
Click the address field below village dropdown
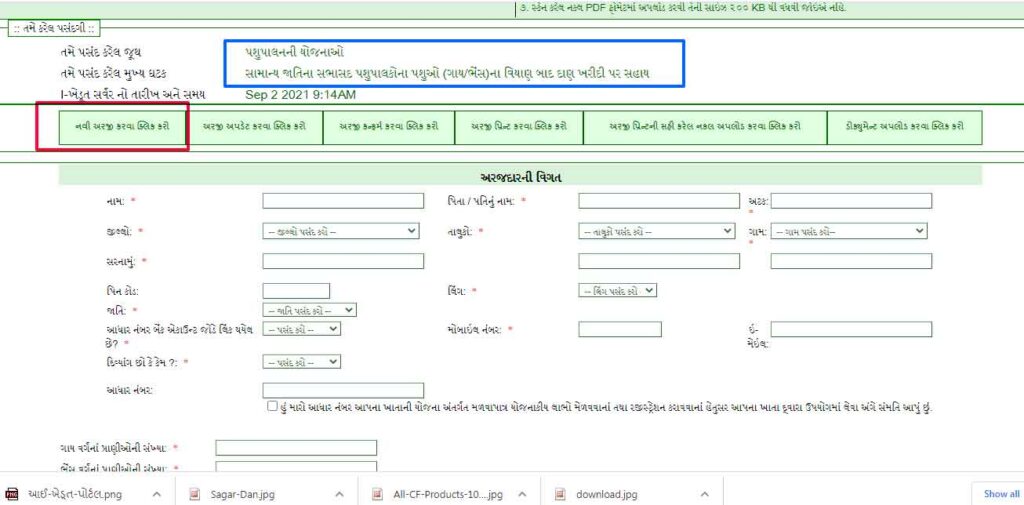pos(851,261)
